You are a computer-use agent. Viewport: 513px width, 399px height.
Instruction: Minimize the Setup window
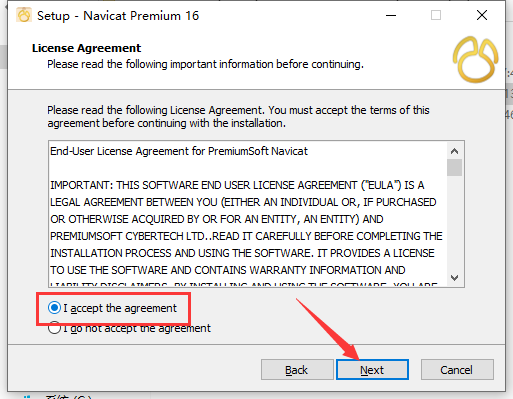click(391, 15)
